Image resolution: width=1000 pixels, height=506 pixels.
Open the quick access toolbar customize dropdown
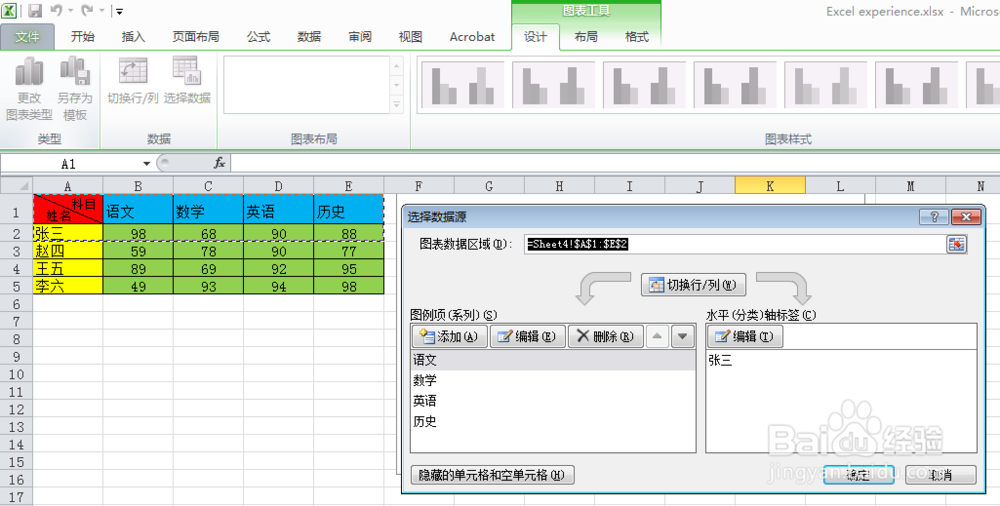(x=119, y=11)
